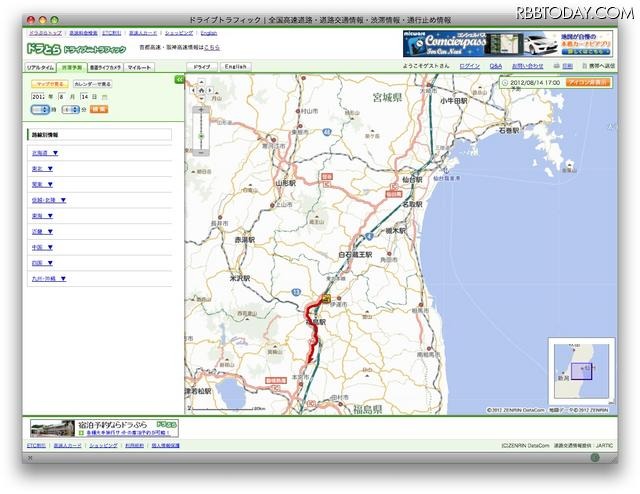The width and height of the screenshot is (640, 494).
Task: Switch to the マイルート tab
Action: tap(139, 66)
